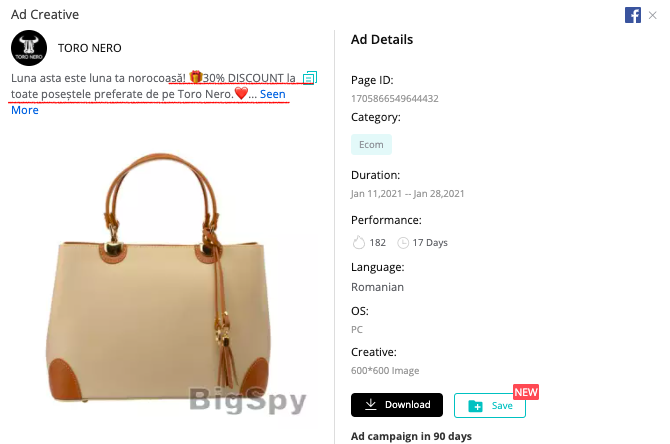This screenshot has height=444, width=670.
Task: Click the Jan 11,2021 -- Jan 28,2021 duration
Action: pos(408,194)
